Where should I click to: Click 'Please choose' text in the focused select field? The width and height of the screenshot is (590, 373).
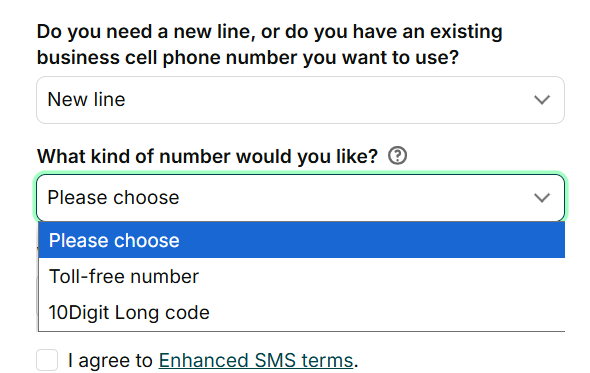pyautogui.click(x=113, y=198)
